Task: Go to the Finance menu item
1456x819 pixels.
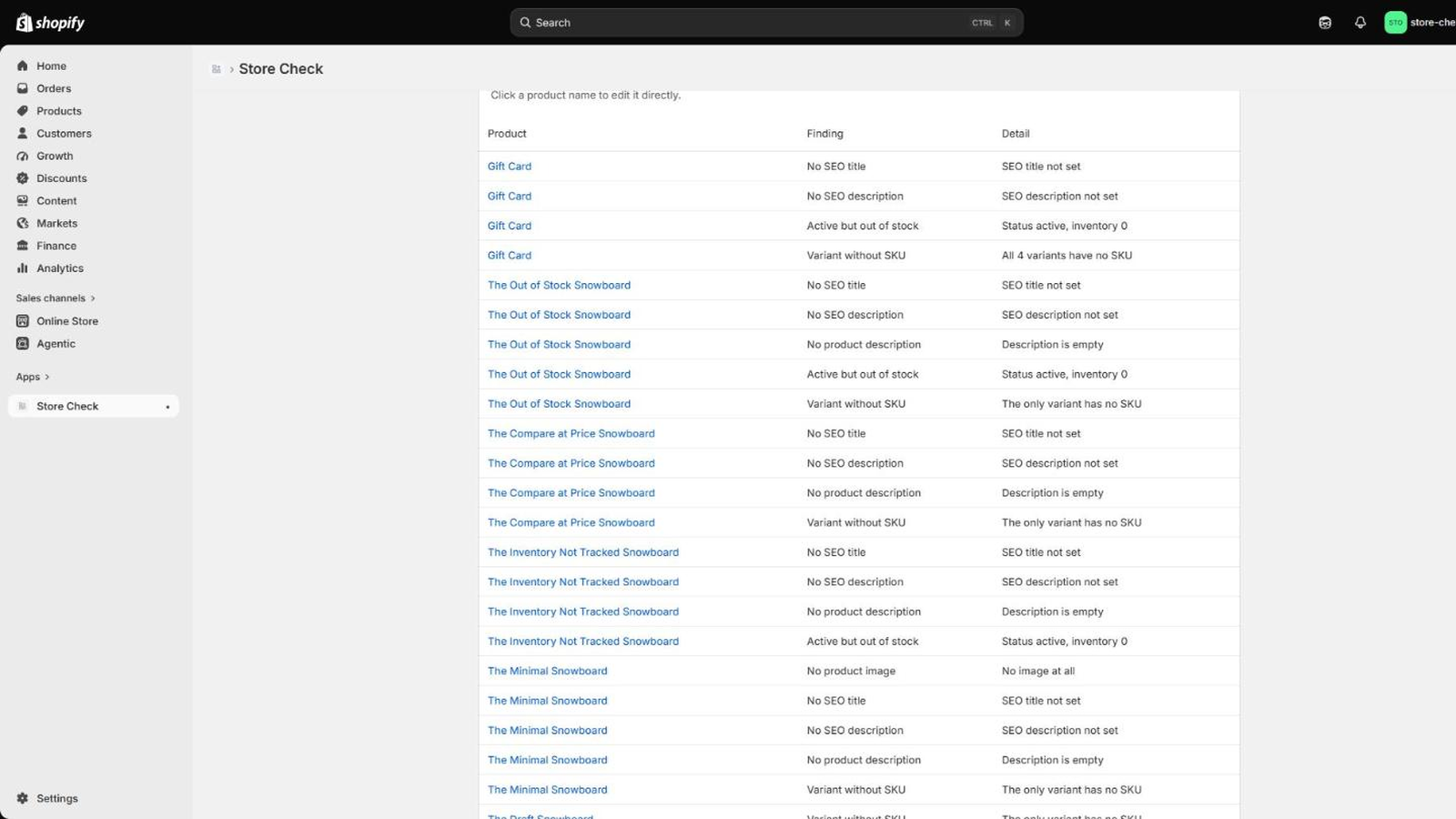Action: coord(56,246)
